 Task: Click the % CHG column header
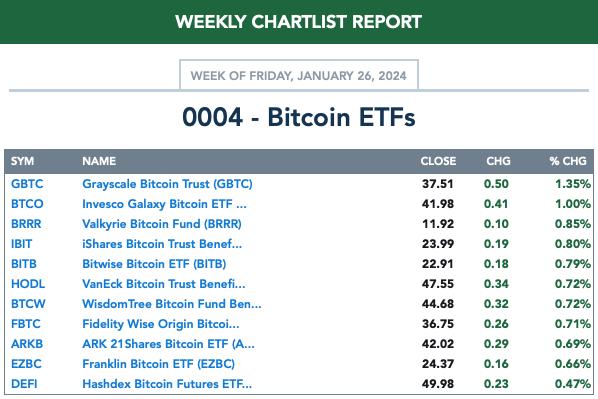(x=568, y=161)
